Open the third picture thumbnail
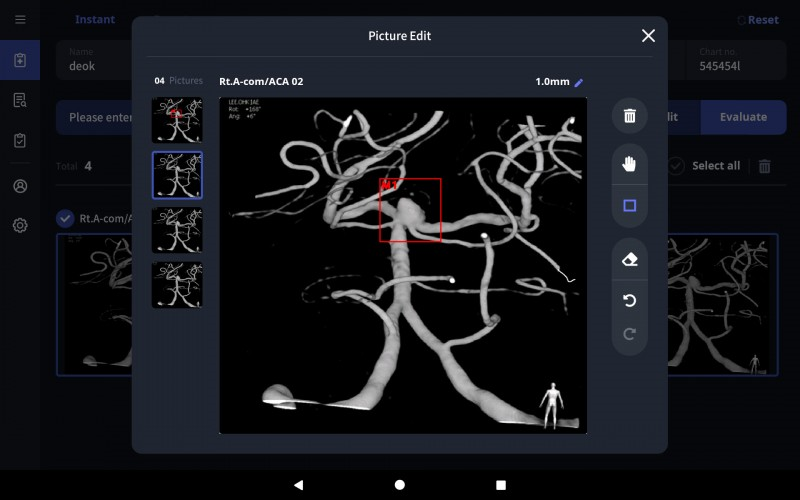 click(x=177, y=230)
